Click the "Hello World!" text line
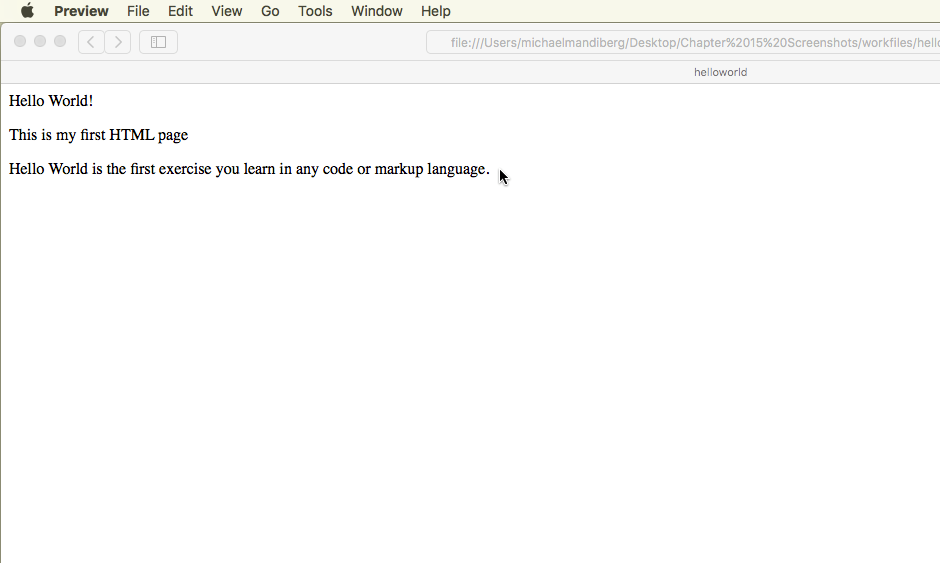This screenshot has width=940, height=563. [x=51, y=101]
